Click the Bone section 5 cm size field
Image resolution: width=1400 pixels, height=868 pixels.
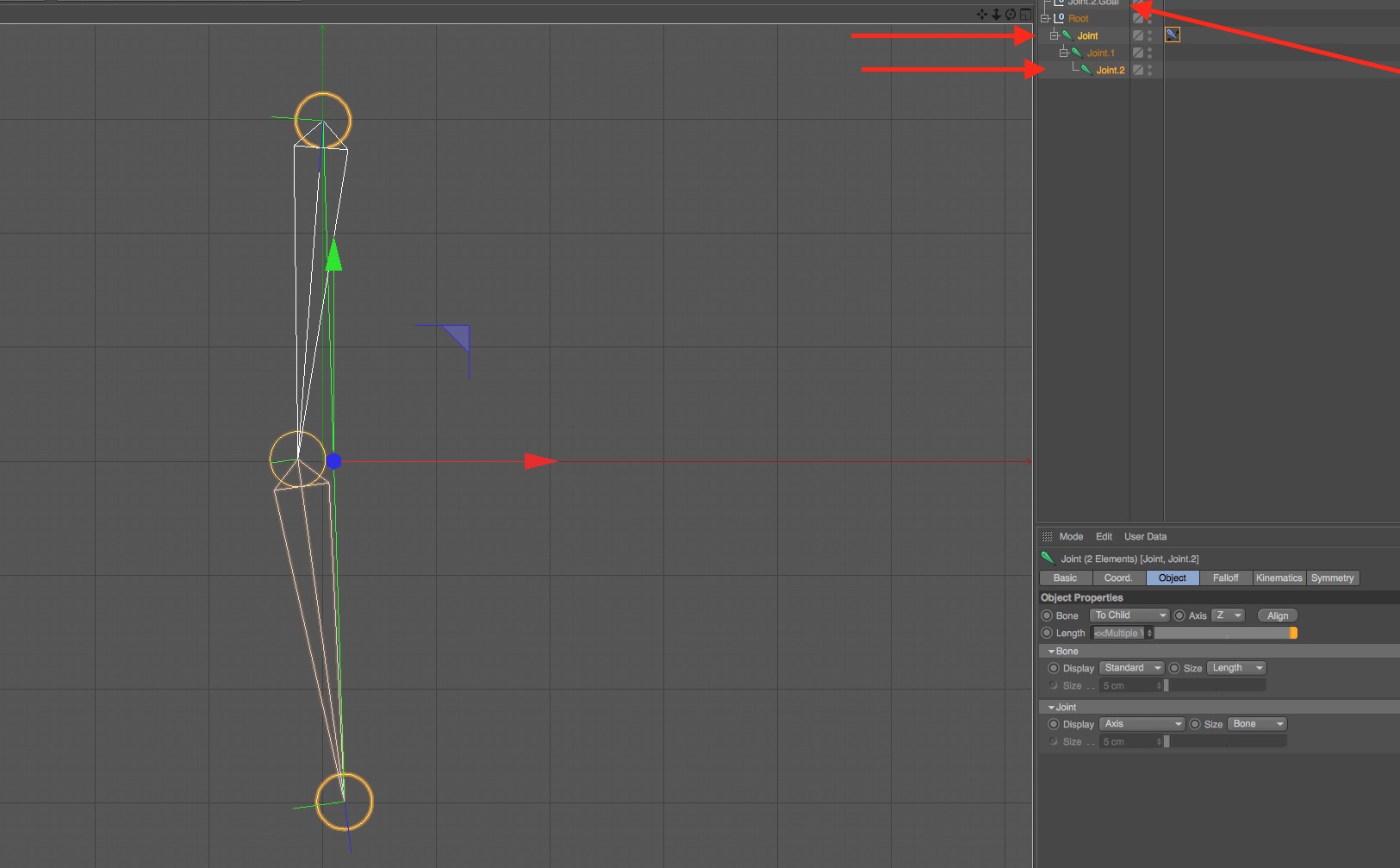click(1130, 686)
